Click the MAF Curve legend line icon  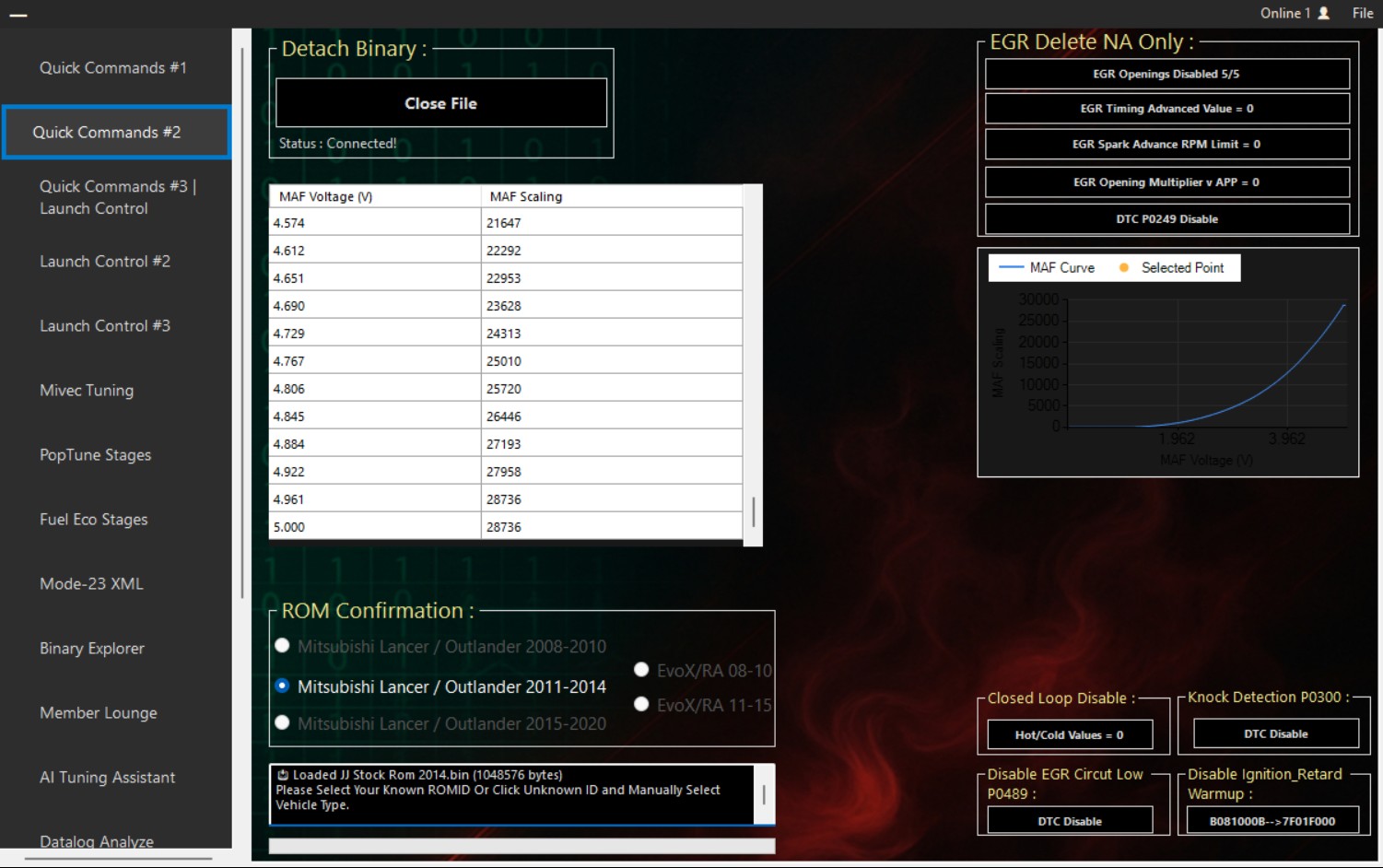1011,267
